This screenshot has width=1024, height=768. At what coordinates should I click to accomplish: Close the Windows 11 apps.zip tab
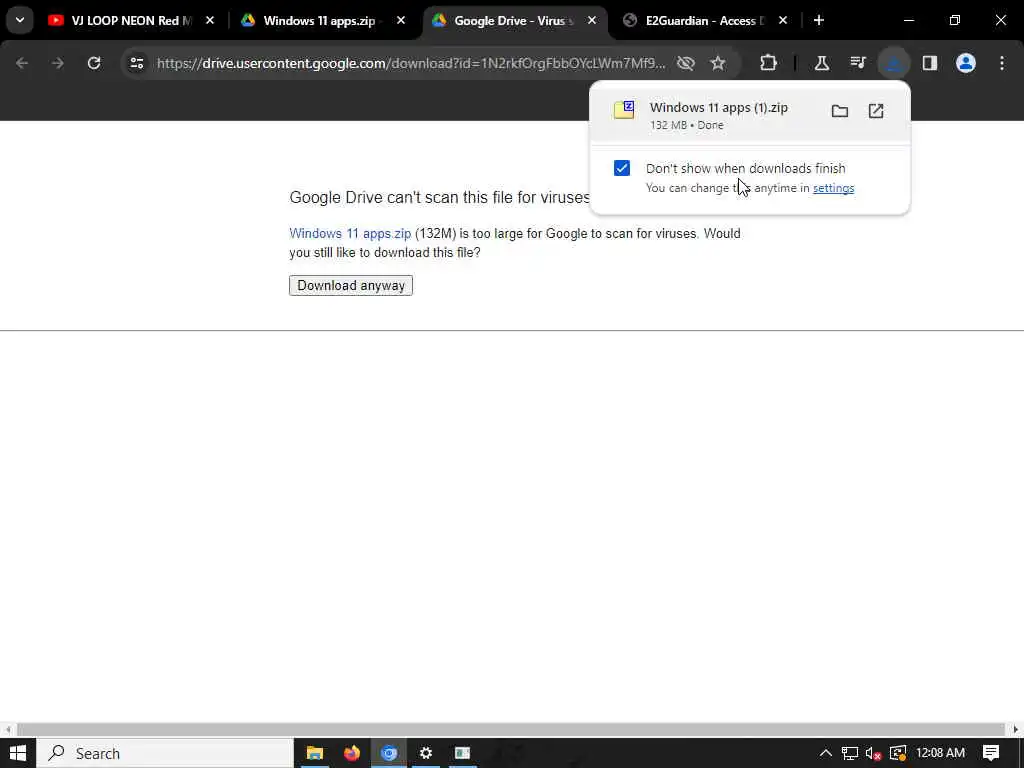tap(401, 21)
